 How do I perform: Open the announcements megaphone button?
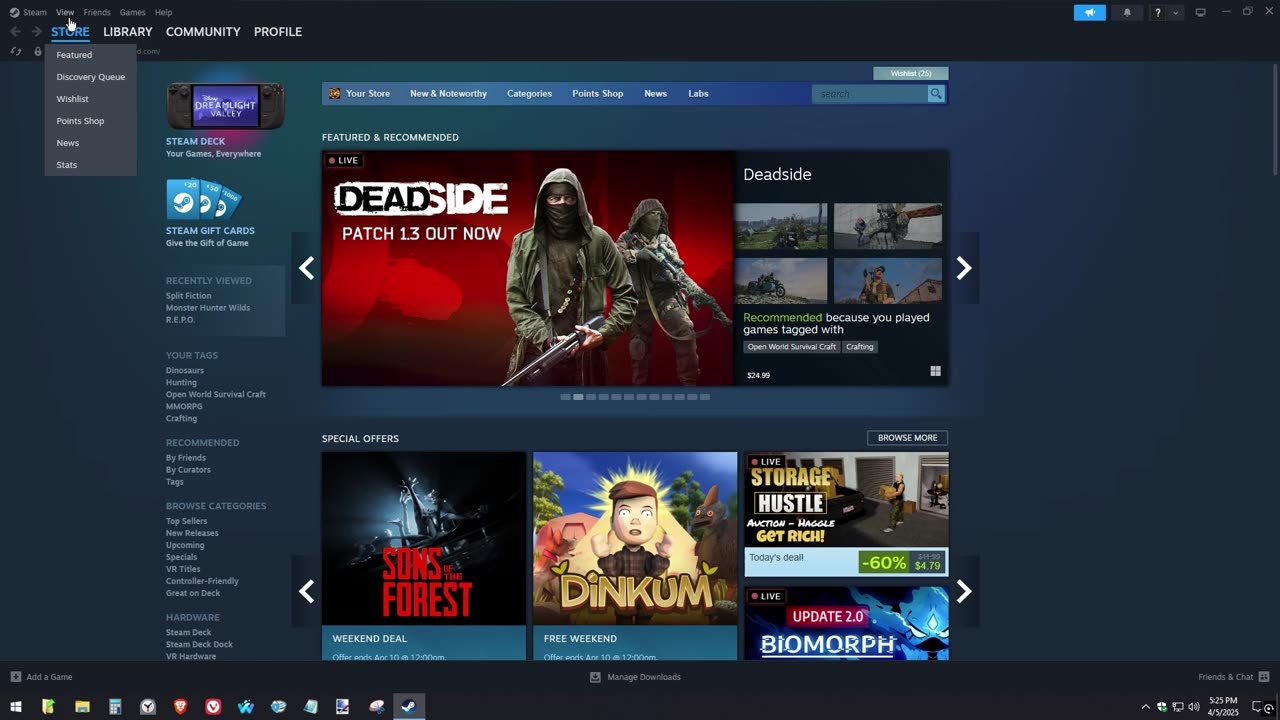(x=1090, y=12)
